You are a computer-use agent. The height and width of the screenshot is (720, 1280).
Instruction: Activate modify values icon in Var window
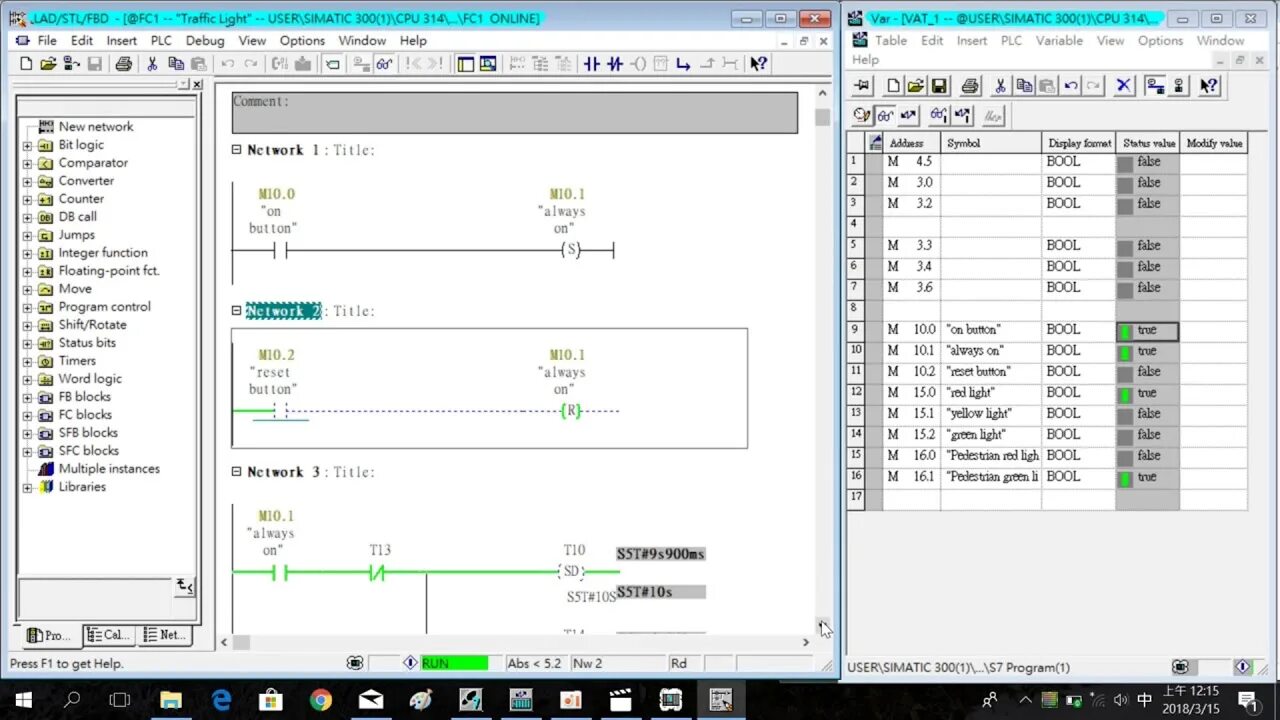962,116
